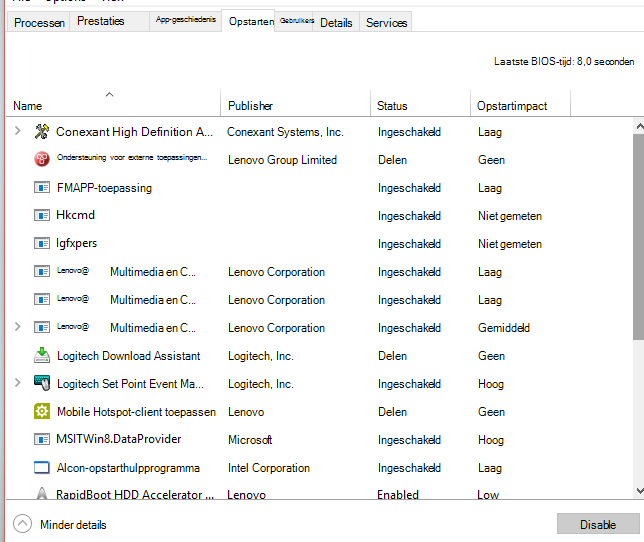Viewport: 644px width, 542px height.
Task: Select MSITWin8.DataProvider entry name
Action: pyautogui.click(x=119, y=439)
